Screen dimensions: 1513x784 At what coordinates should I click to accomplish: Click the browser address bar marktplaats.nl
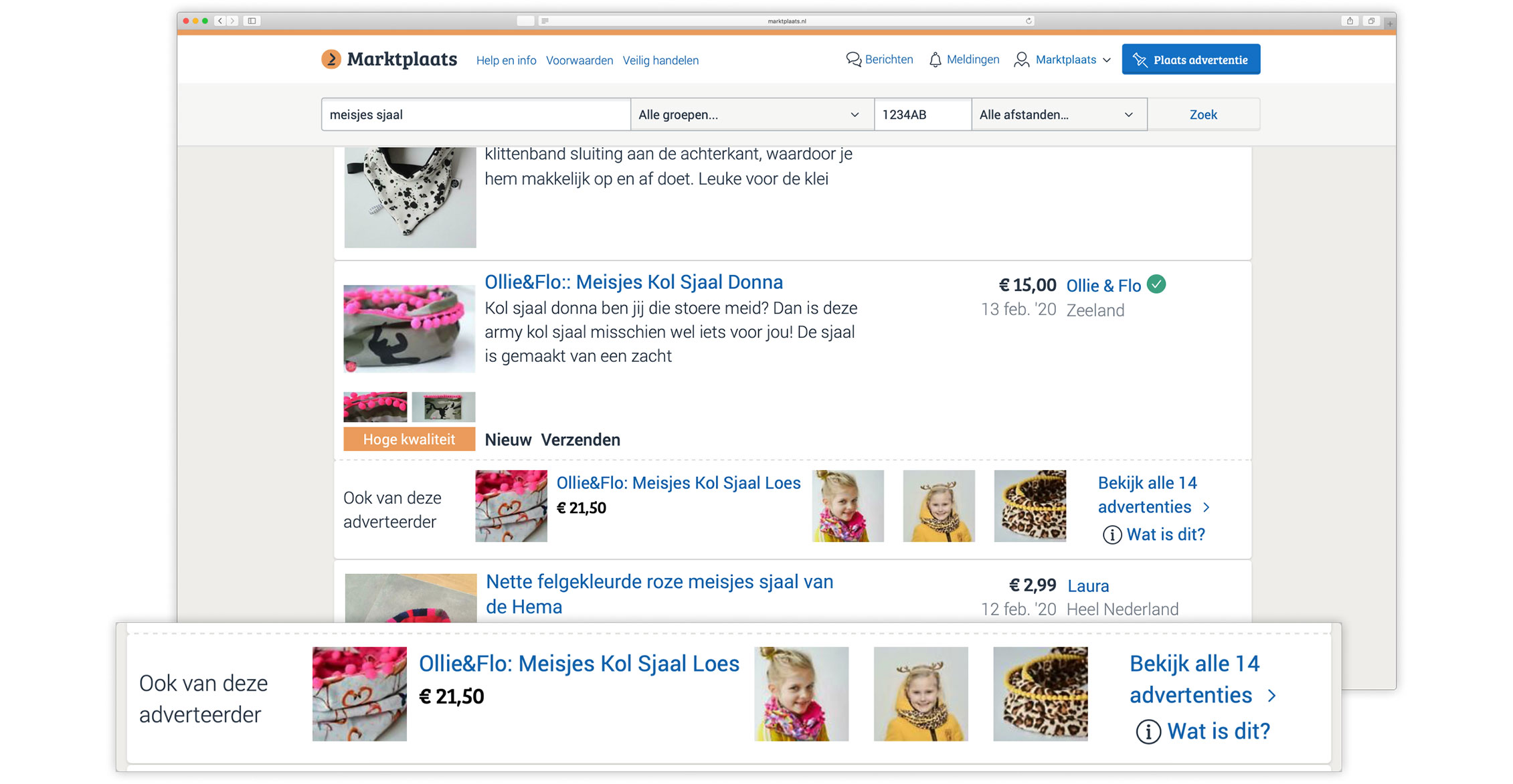tap(787, 21)
